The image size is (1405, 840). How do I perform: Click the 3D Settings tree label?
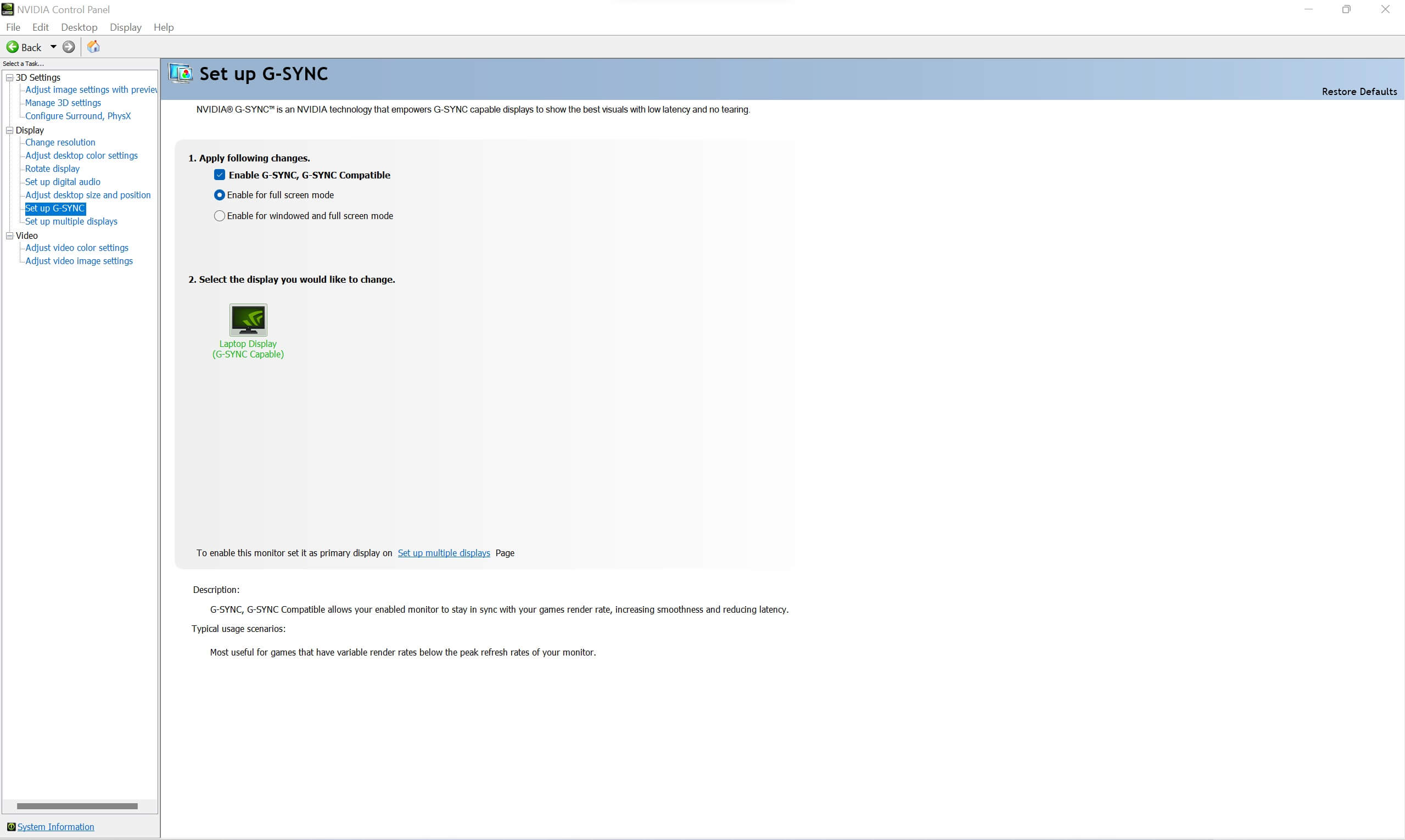(x=38, y=77)
